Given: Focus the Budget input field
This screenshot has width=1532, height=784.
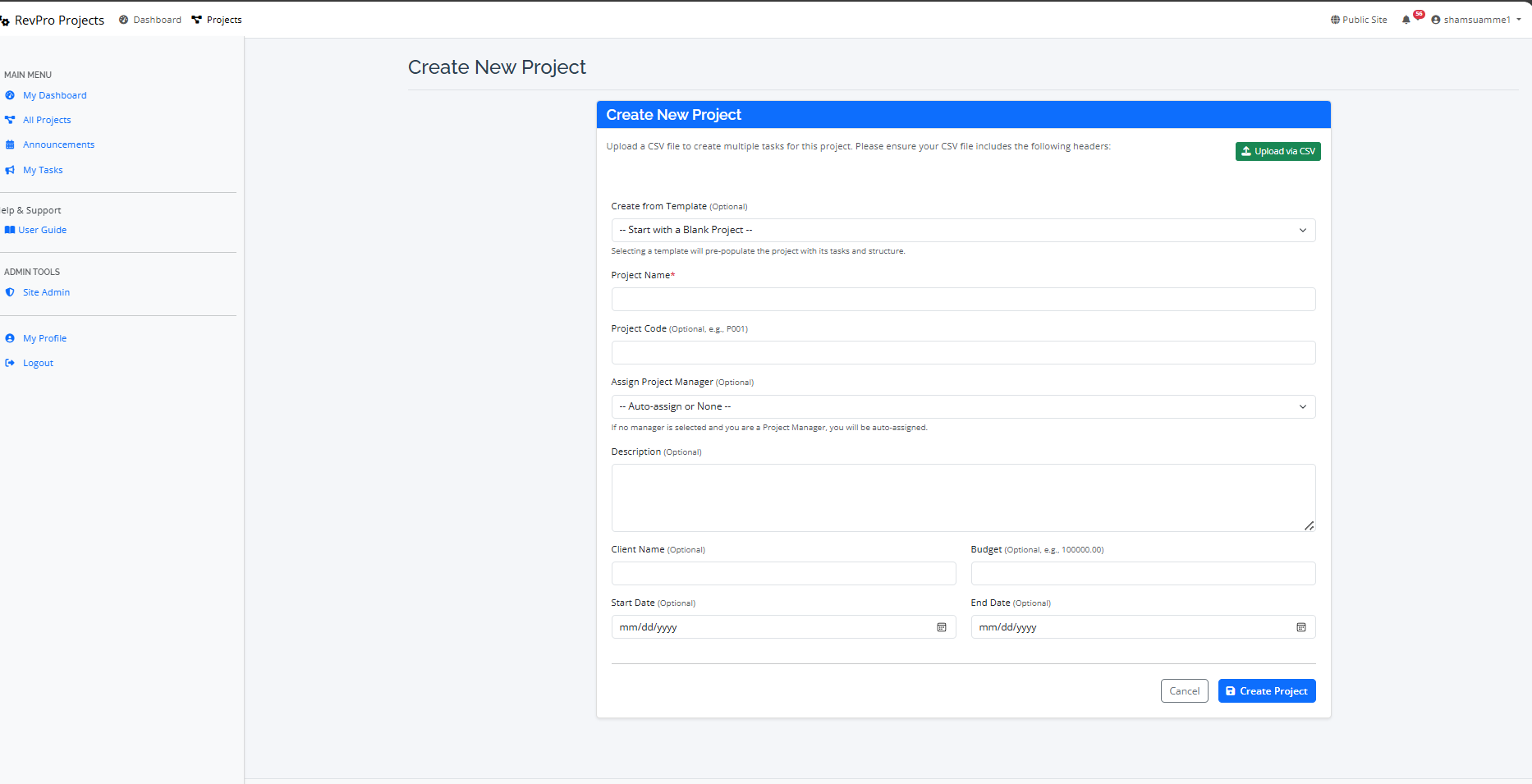Looking at the screenshot, I should pyautogui.click(x=1142, y=573).
